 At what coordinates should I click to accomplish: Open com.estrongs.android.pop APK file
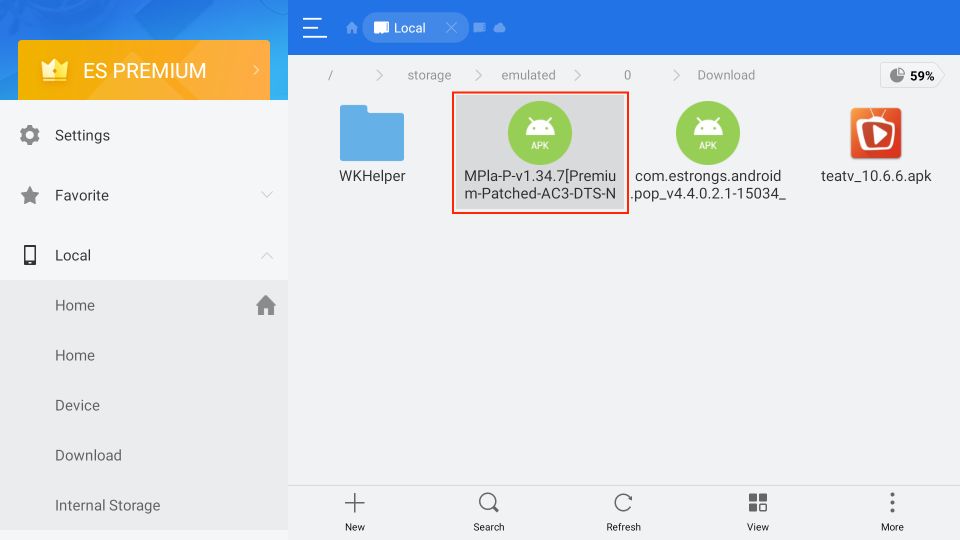[708, 152]
